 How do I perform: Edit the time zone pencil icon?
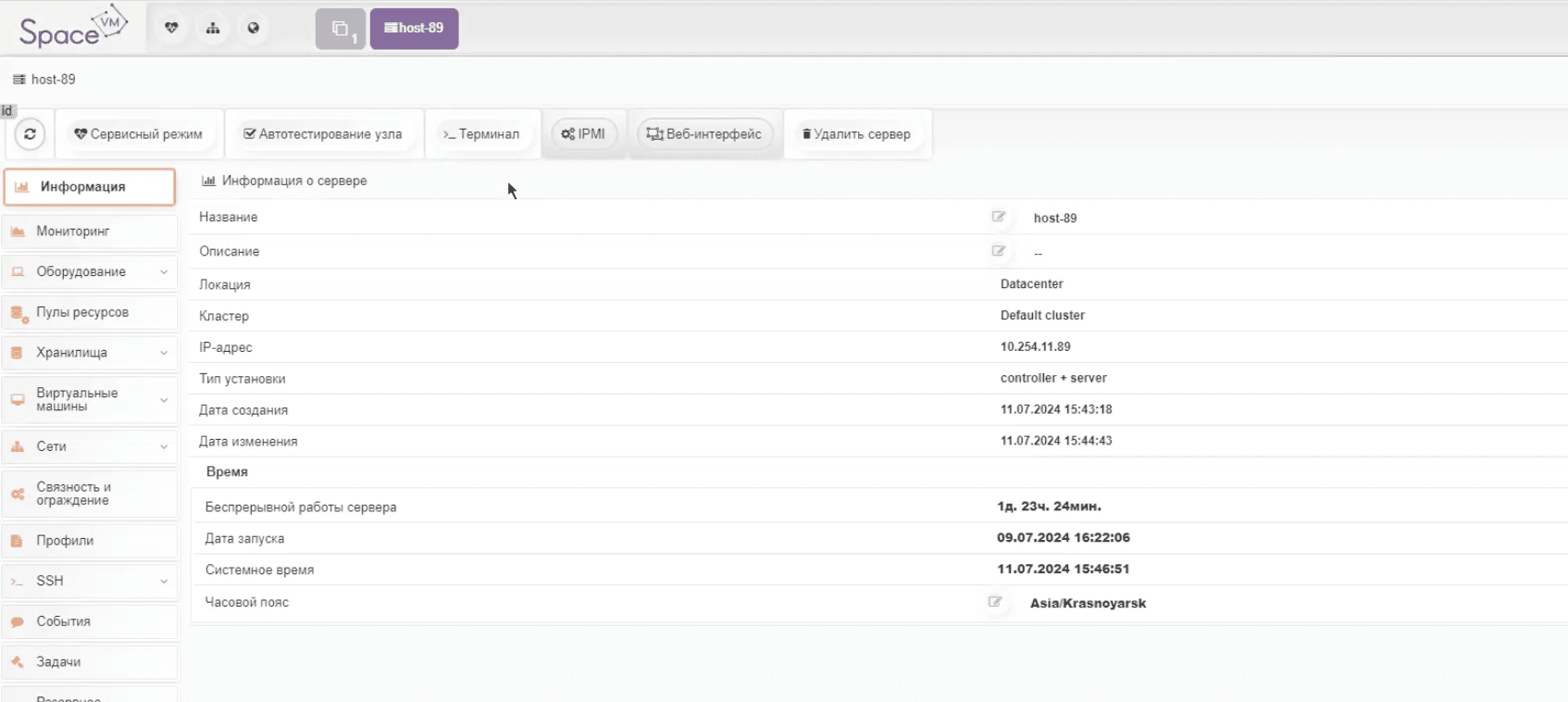[994, 602]
